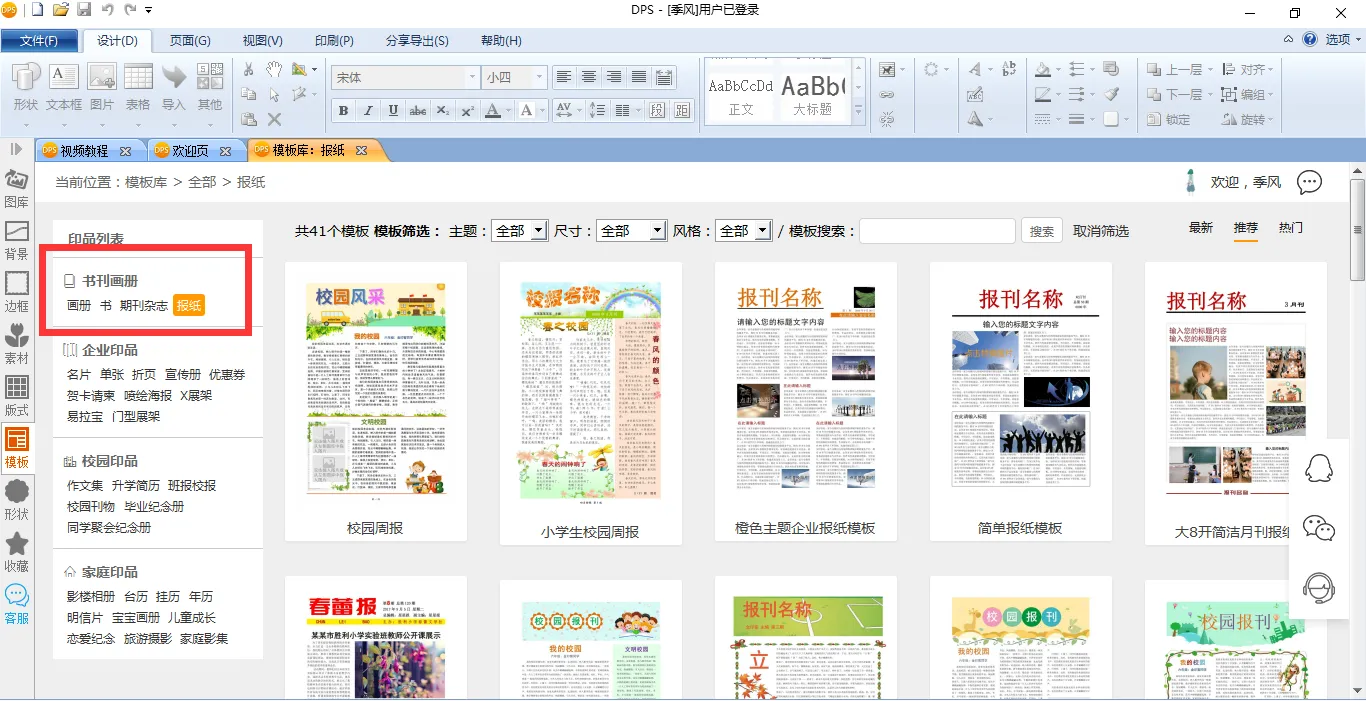Switch to the 视频教程 document tab
This screenshot has height=701, width=1366.
point(84,151)
